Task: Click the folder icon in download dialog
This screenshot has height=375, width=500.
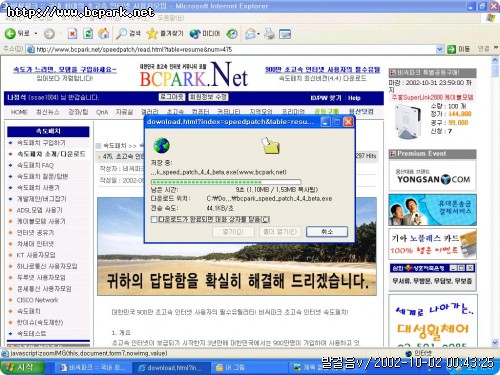Action: tap(270, 146)
